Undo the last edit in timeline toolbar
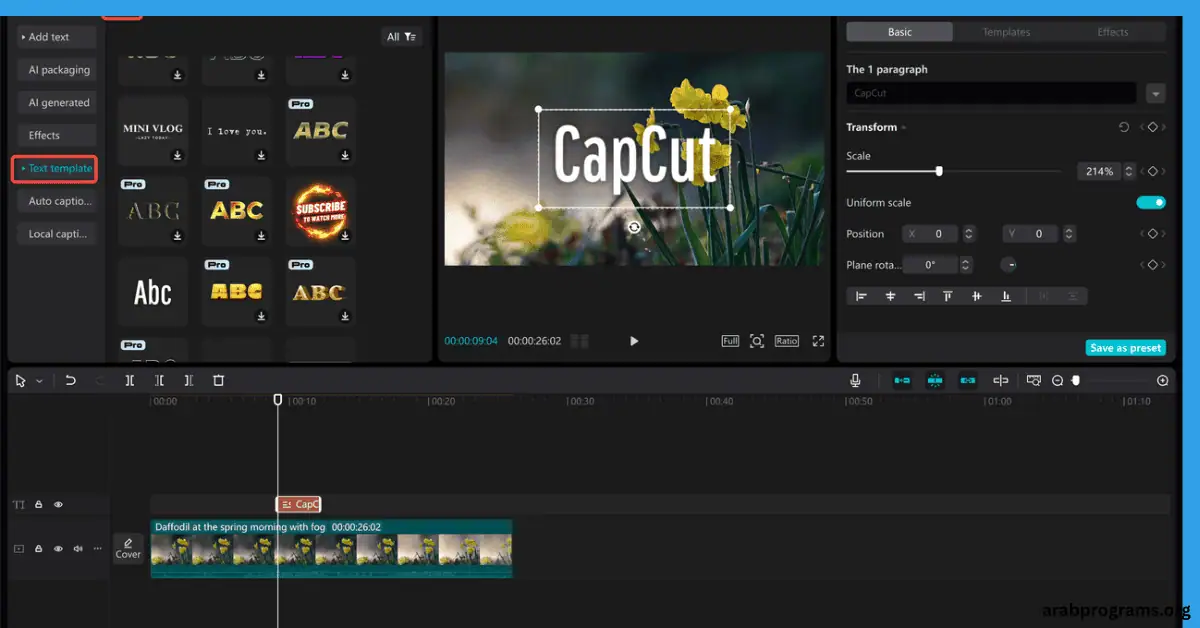The width and height of the screenshot is (1200, 628). click(x=70, y=380)
